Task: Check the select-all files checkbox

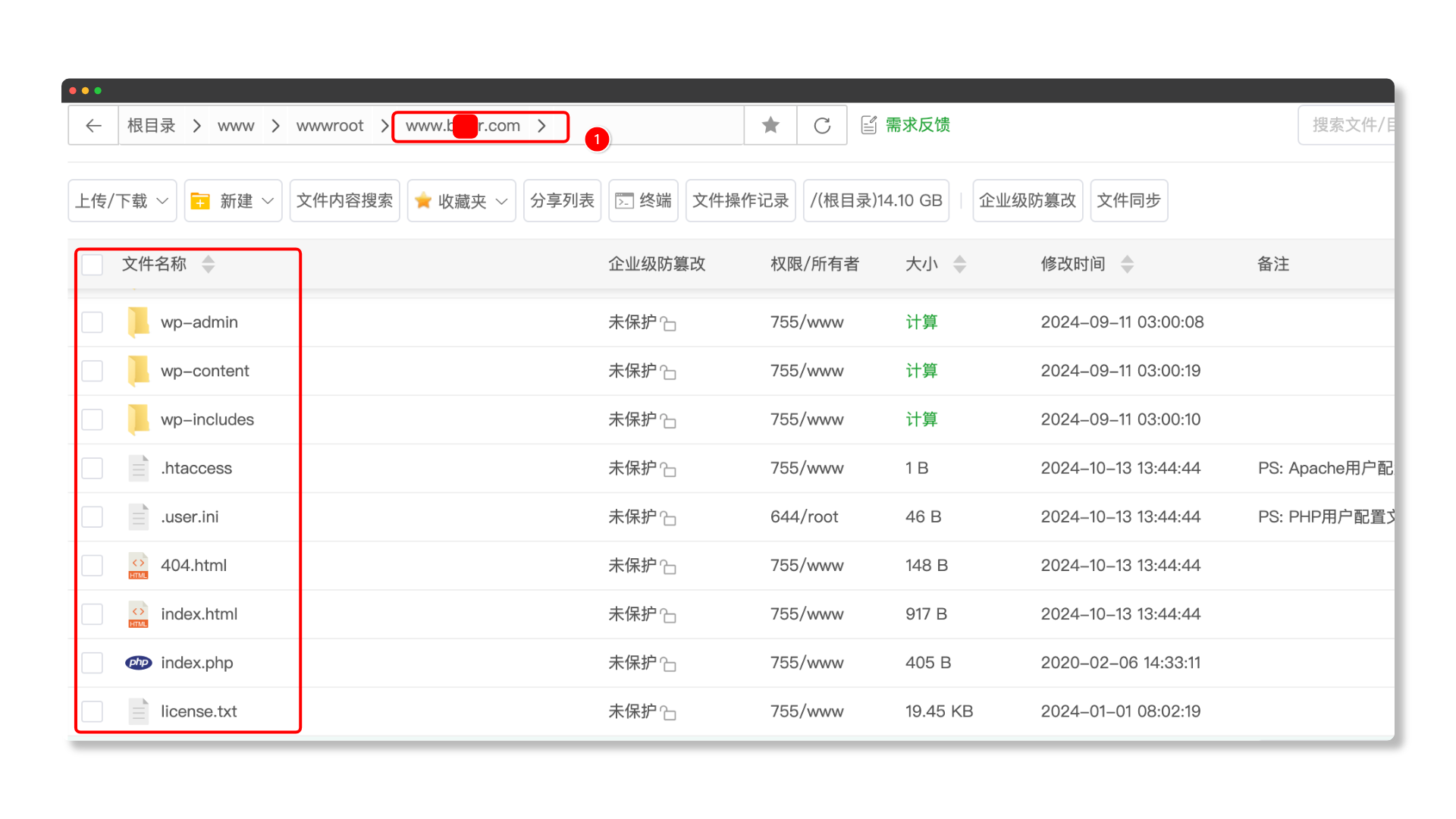Action: [93, 265]
